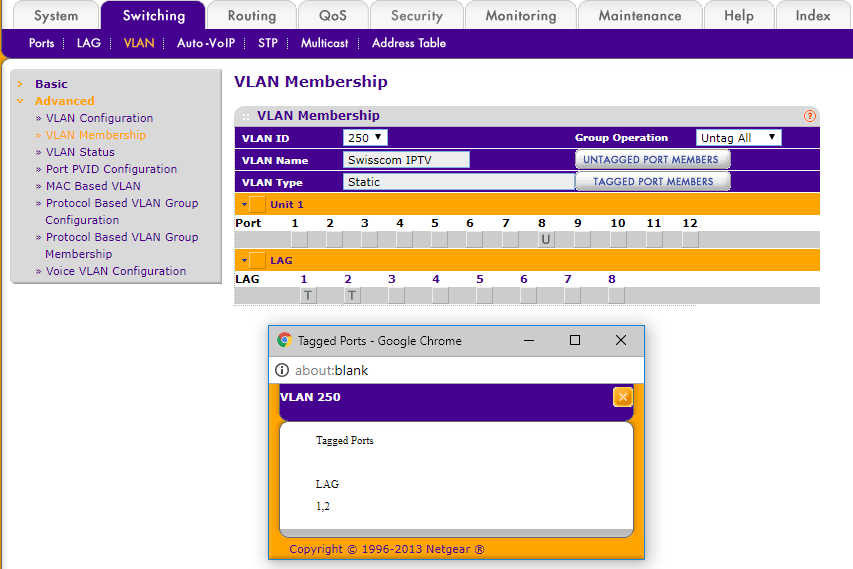
Task: Toggle port 8 untagged membership box
Action: pyautogui.click(x=545, y=239)
